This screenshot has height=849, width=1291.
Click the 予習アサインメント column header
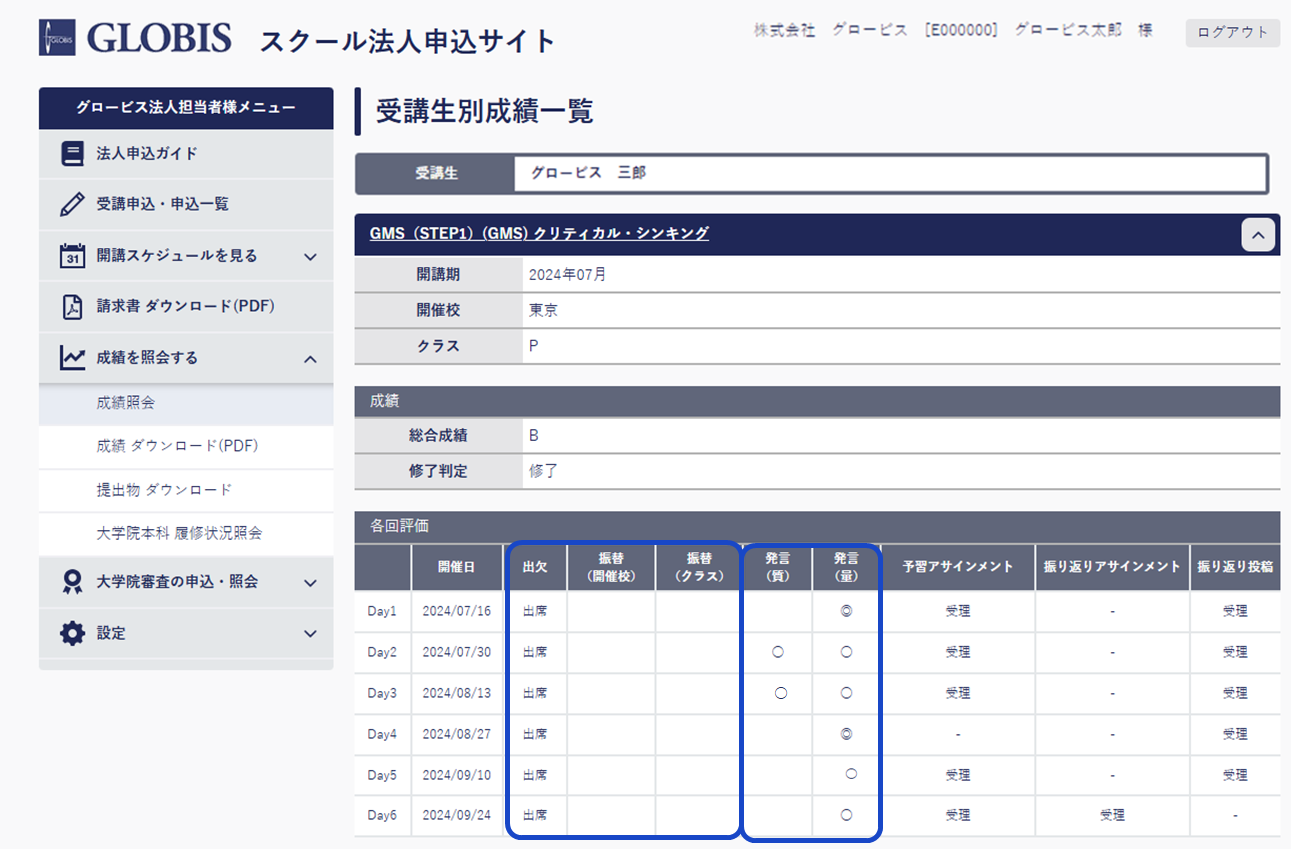[x=958, y=567]
